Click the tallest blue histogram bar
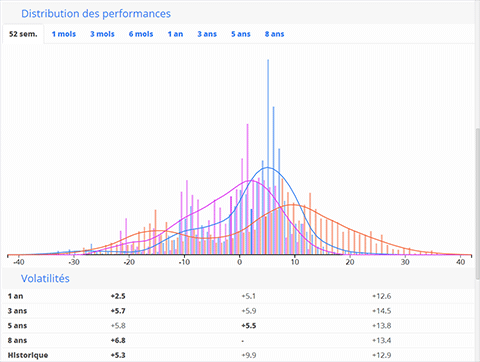 coord(268,157)
